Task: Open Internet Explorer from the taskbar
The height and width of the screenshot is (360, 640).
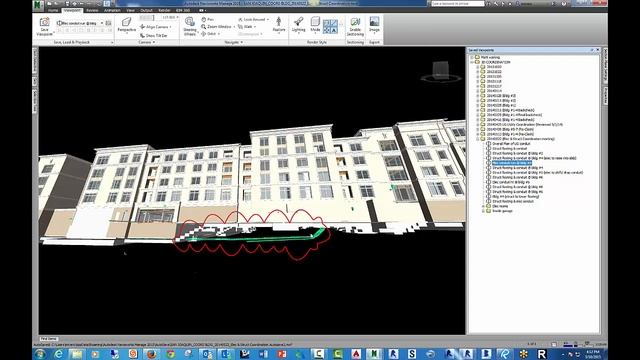Action: click(x=58, y=354)
